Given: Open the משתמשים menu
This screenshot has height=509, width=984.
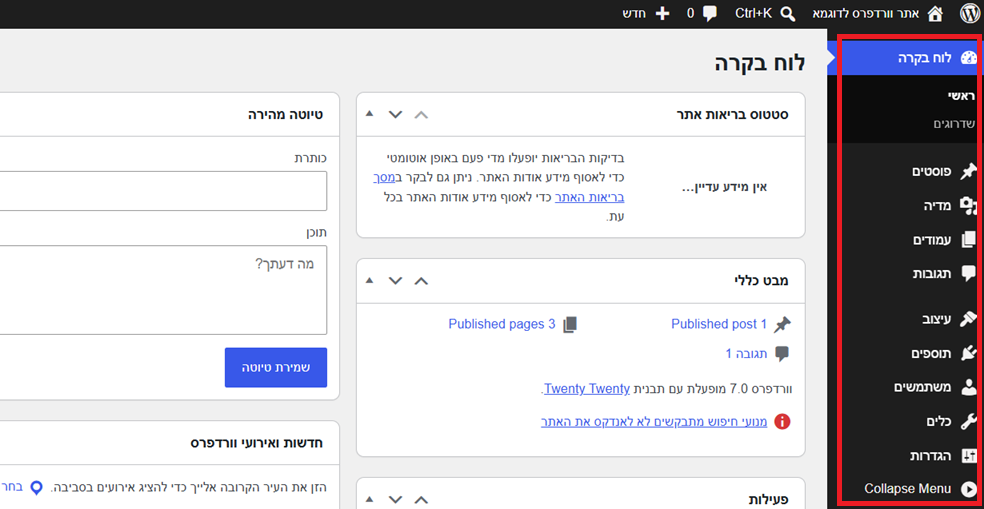Looking at the screenshot, I should (924, 387).
